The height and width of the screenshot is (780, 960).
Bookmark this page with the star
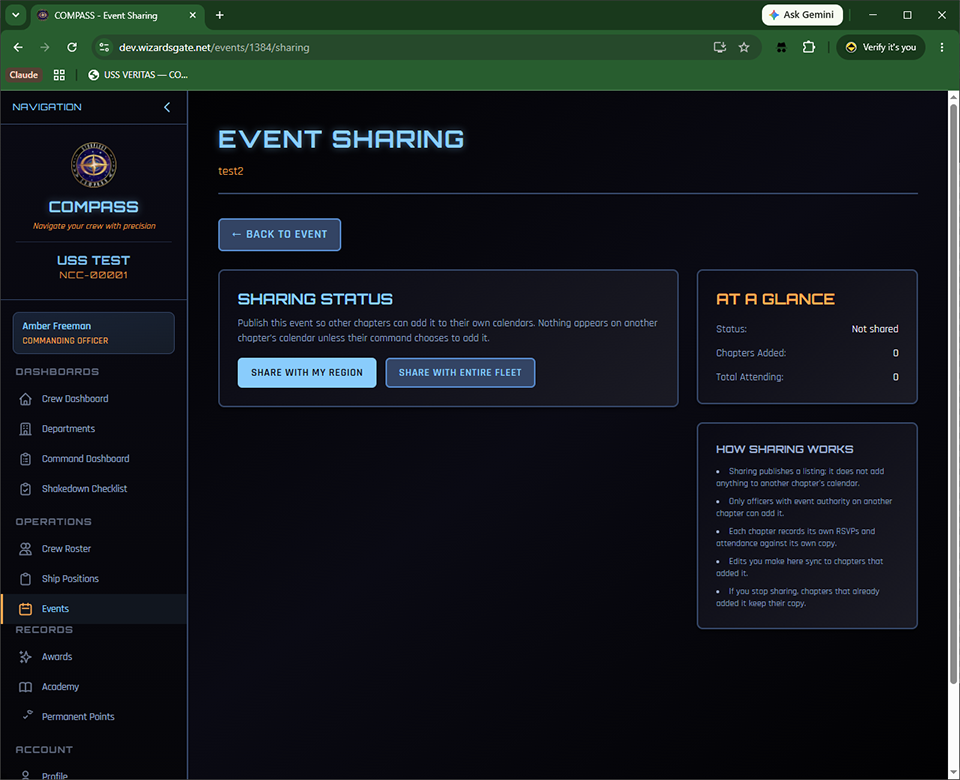coord(744,47)
